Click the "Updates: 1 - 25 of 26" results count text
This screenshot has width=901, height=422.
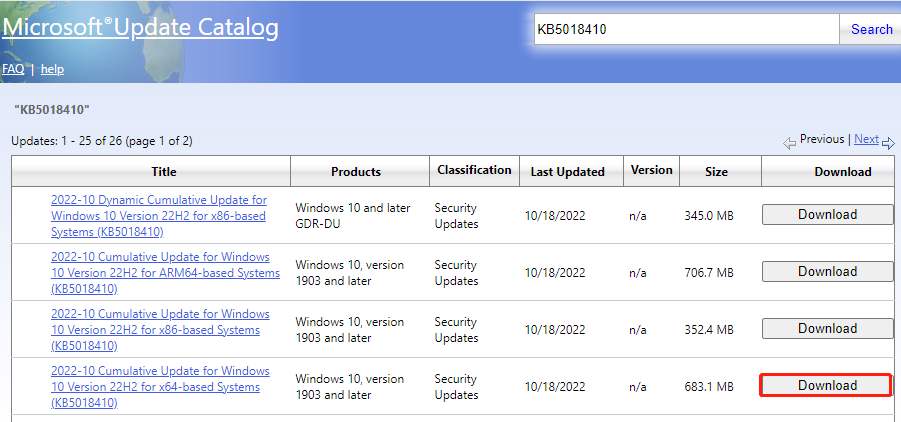pos(102,141)
